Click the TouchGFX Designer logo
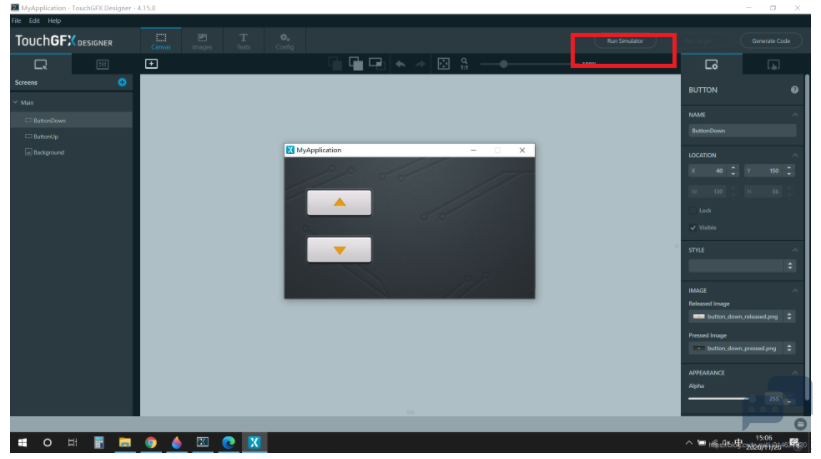821x459 pixels. 64,41
